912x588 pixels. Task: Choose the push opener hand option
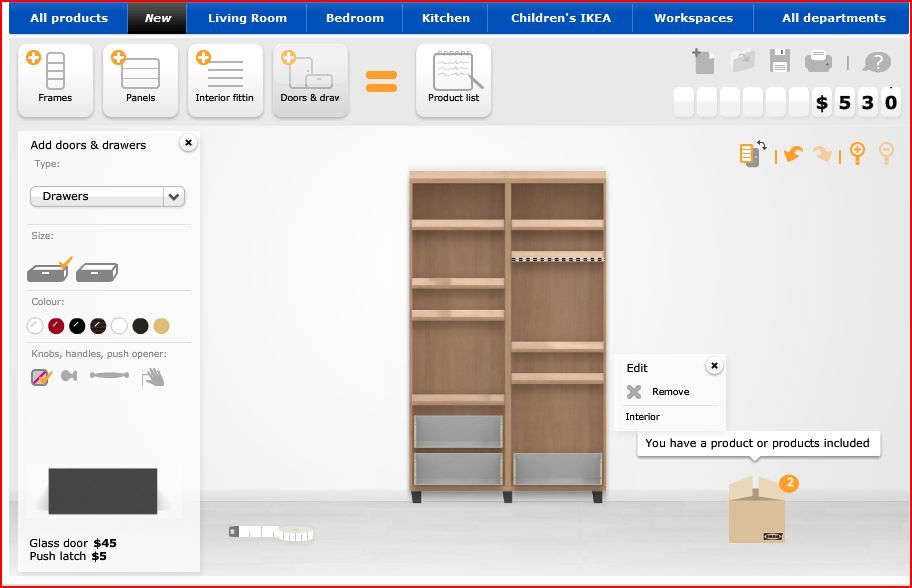point(154,377)
